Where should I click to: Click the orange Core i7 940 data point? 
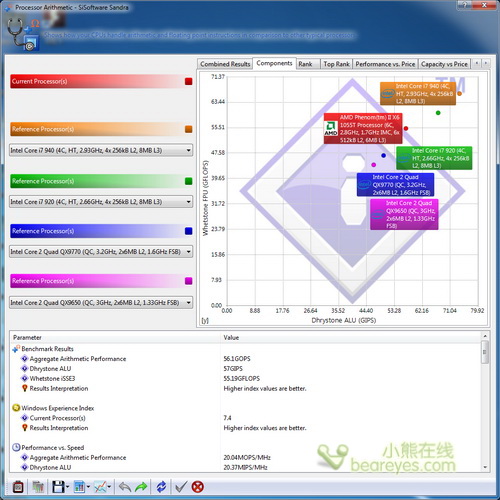(x=459, y=94)
